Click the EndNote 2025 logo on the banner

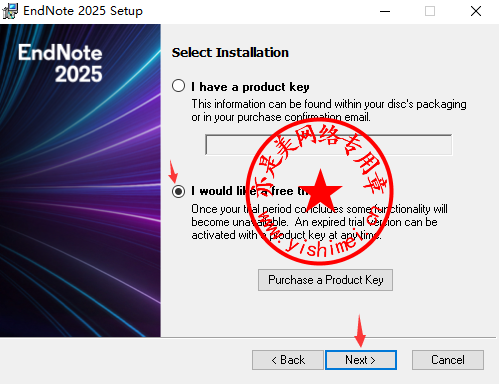tap(60, 63)
